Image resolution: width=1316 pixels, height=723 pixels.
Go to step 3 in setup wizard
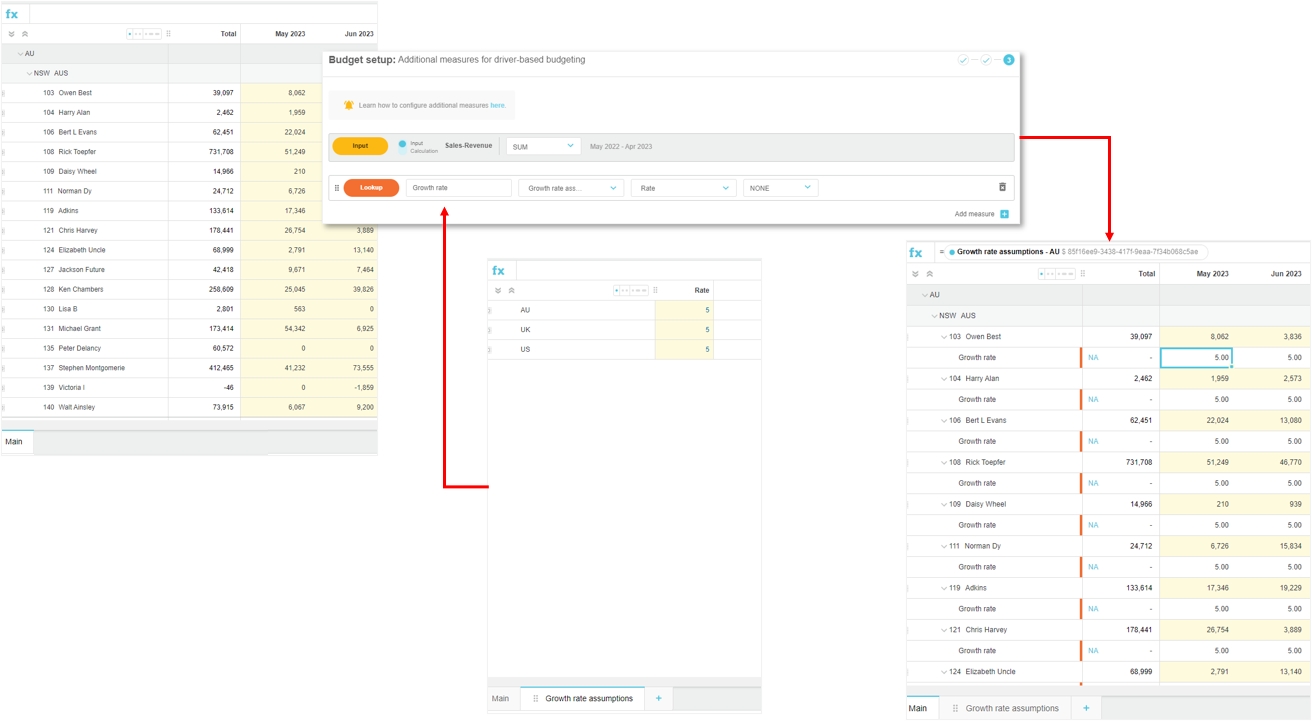click(x=1008, y=61)
